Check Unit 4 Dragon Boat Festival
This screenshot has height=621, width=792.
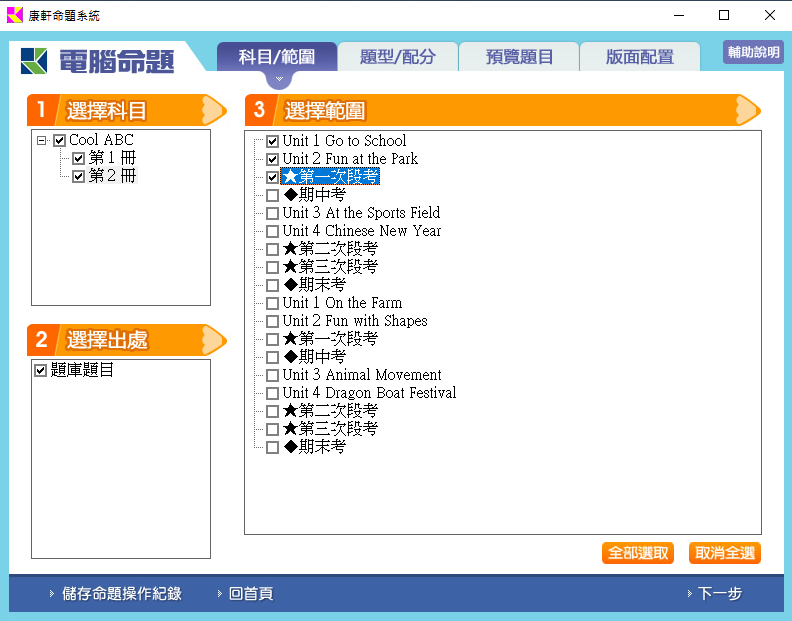pos(272,394)
